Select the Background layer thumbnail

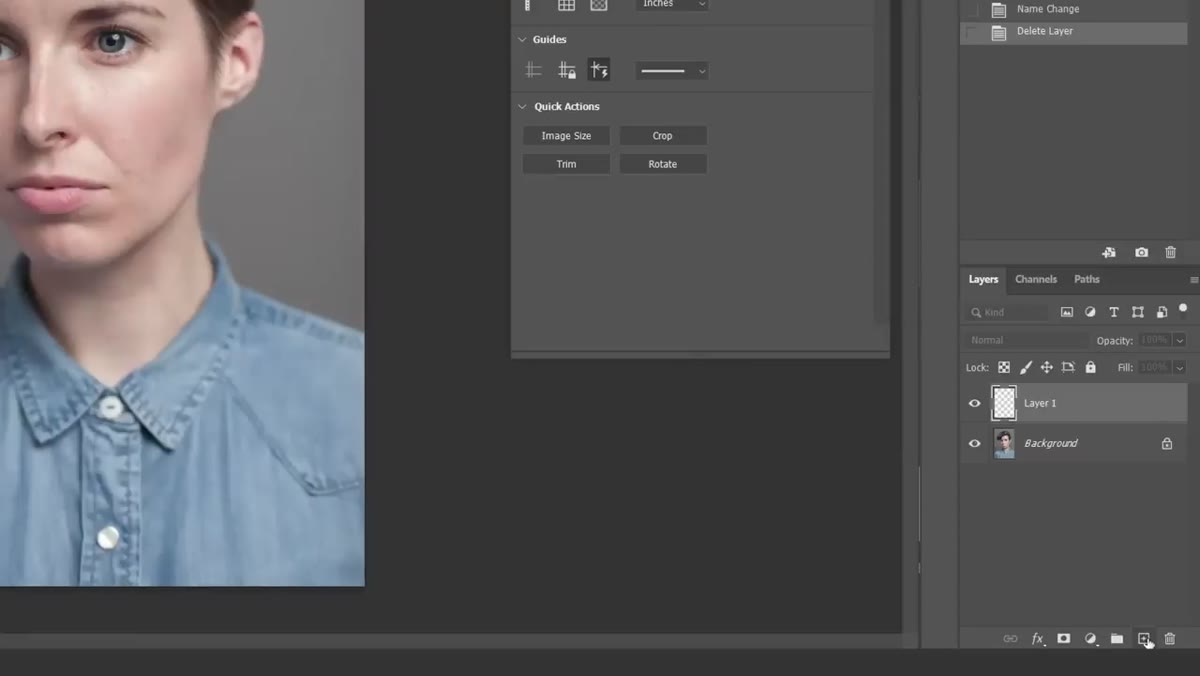[x=1004, y=444]
